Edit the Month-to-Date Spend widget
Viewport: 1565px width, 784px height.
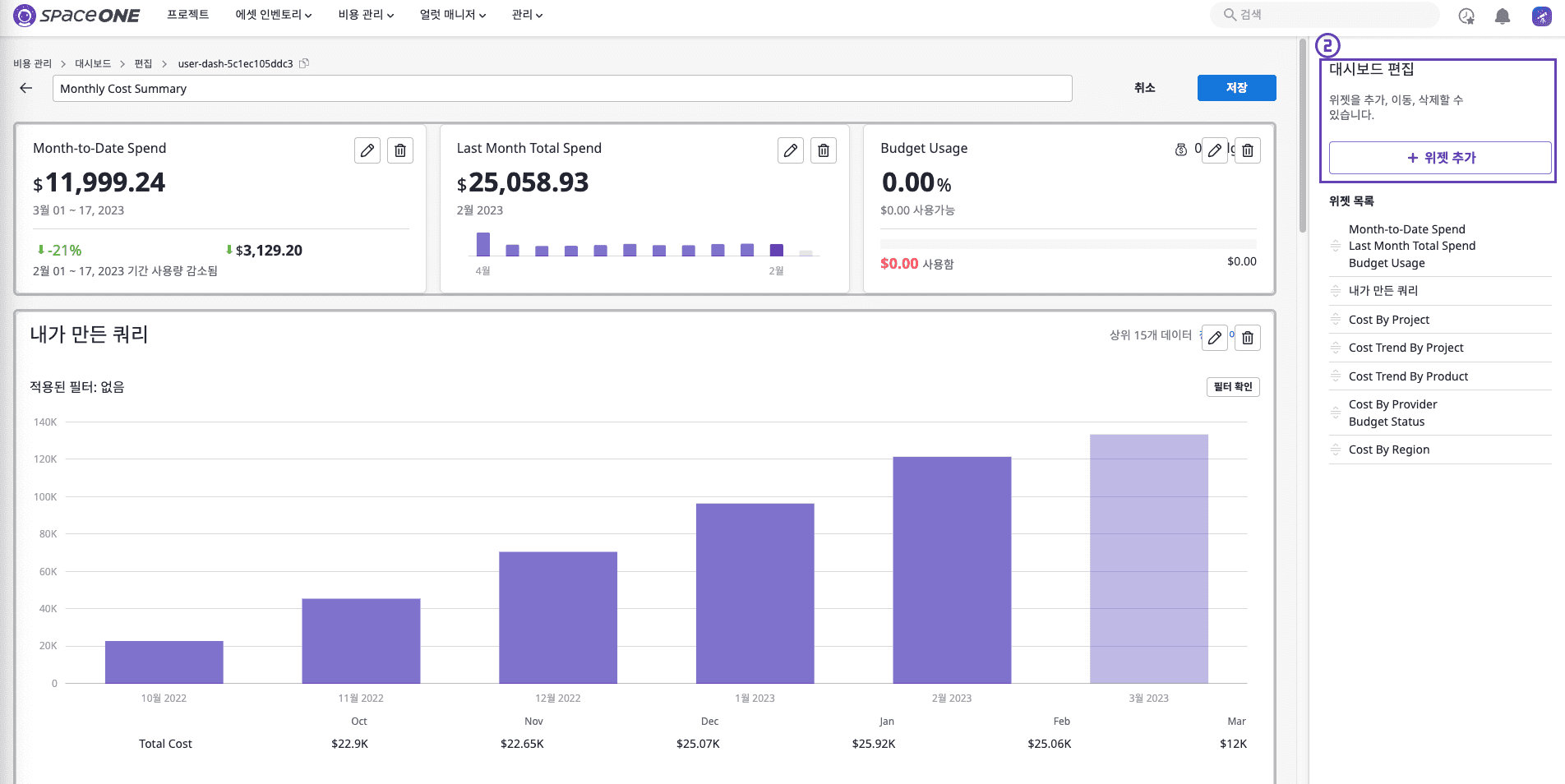coord(367,150)
